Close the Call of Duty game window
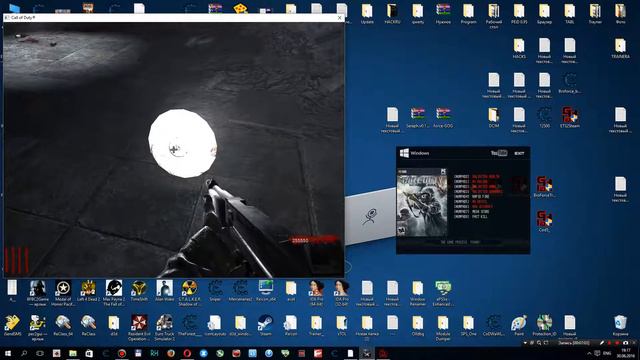Screen dimensions: 640x360 (x=339, y=18)
